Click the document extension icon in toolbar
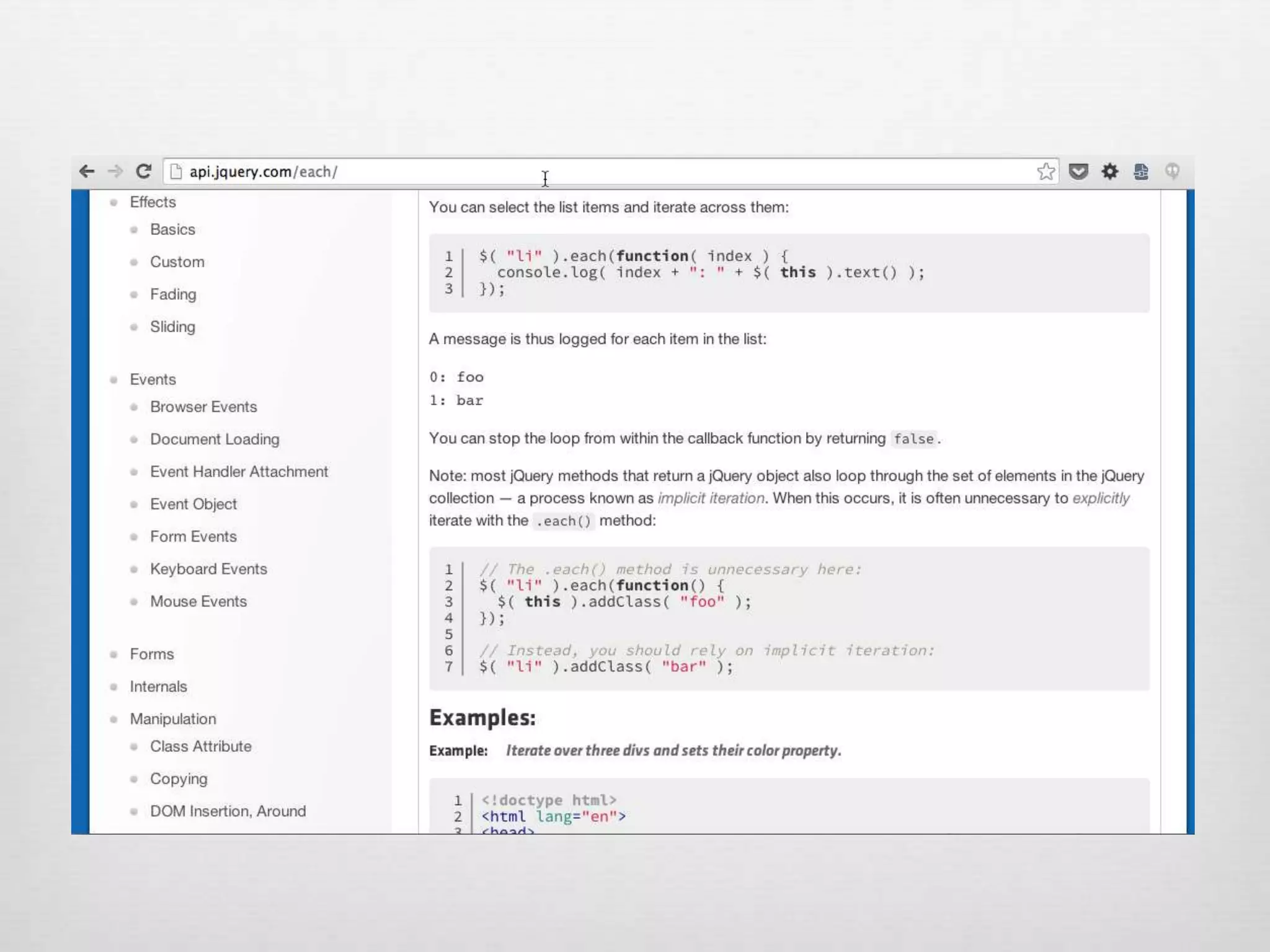1270x952 pixels. click(x=1141, y=172)
